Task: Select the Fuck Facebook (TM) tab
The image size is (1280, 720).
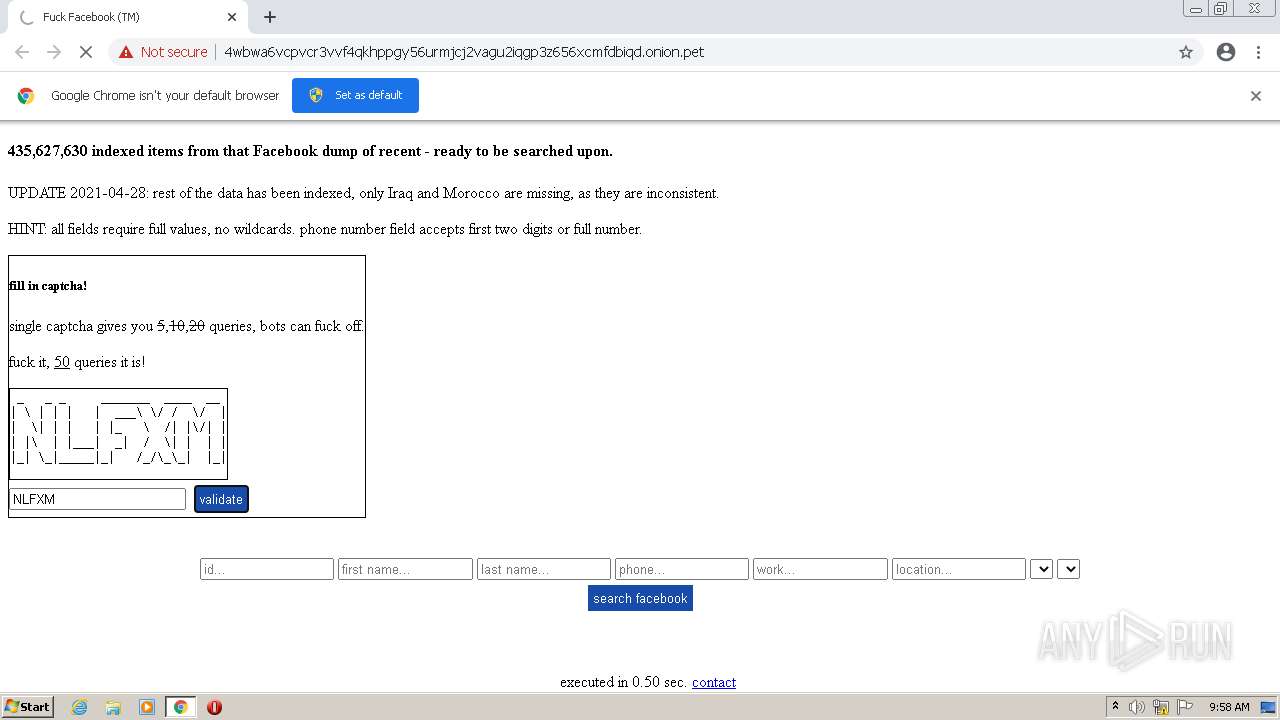Action: click(x=128, y=17)
